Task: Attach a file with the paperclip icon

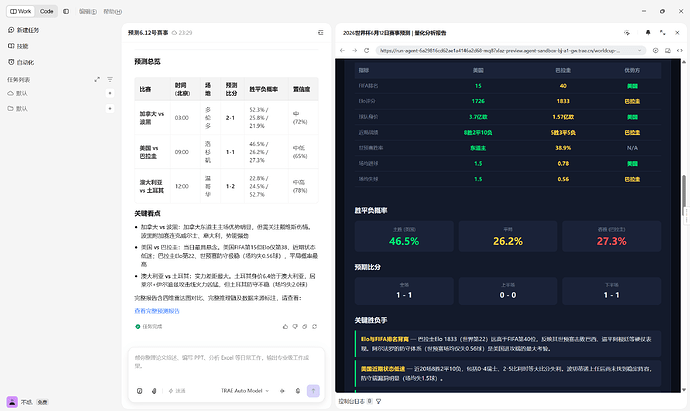Action: pos(154,391)
